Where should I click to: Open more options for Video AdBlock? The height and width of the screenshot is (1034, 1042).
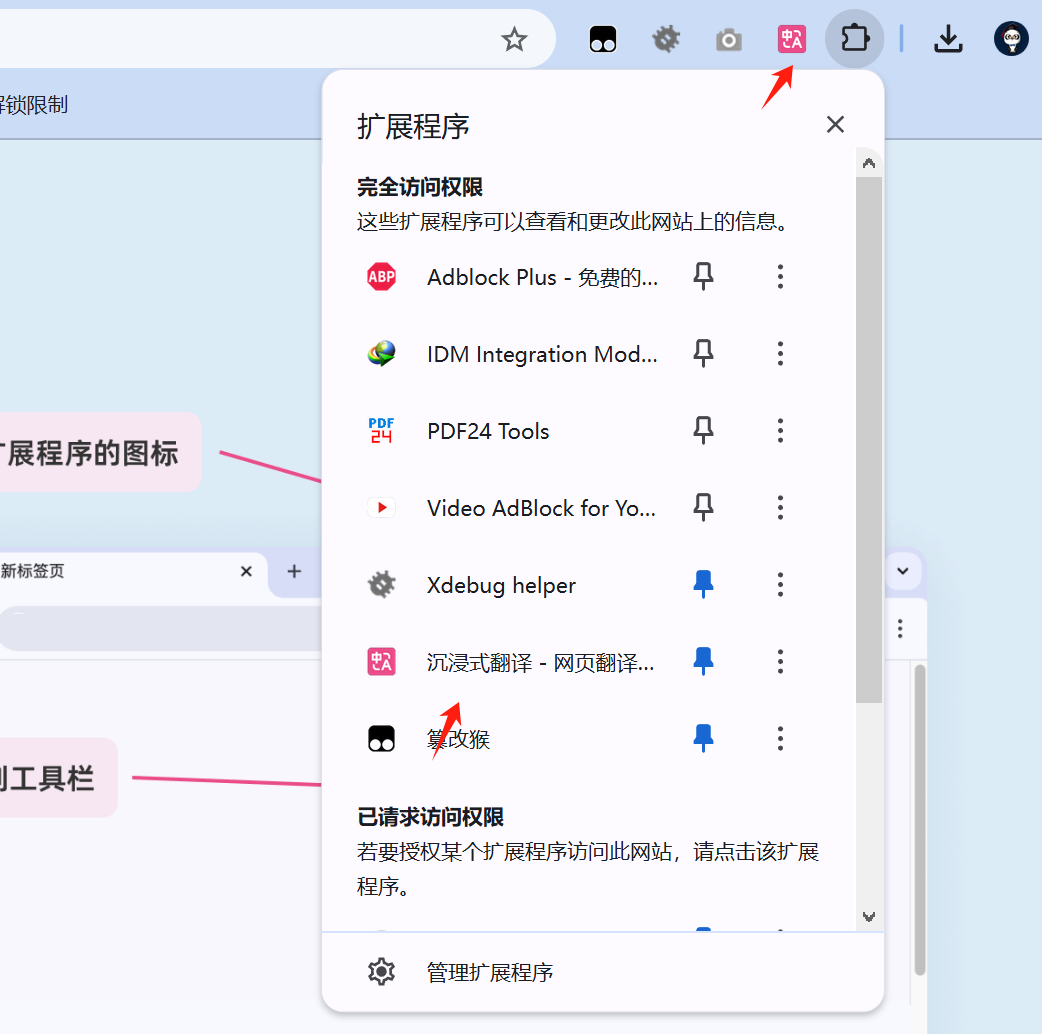pos(780,508)
